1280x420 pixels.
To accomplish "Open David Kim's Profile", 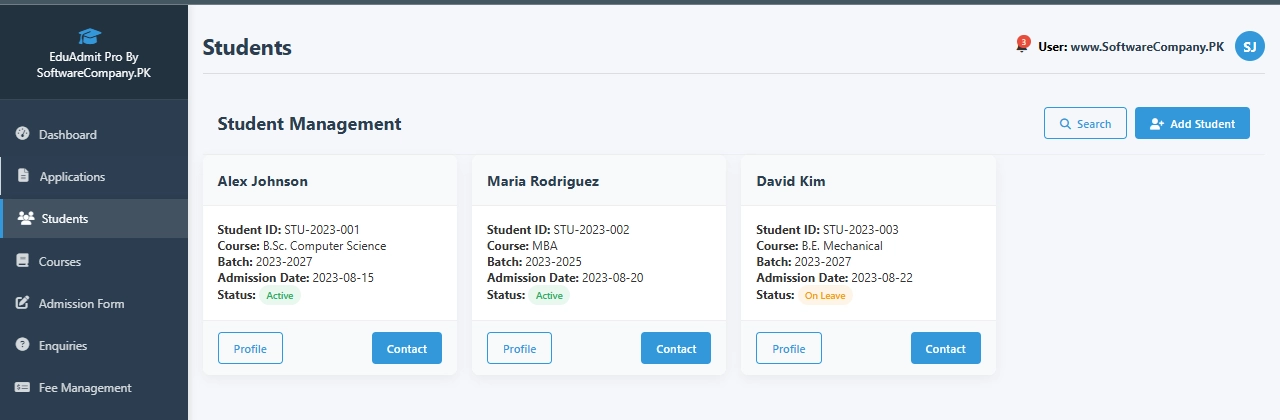I will (x=788, y=348).
